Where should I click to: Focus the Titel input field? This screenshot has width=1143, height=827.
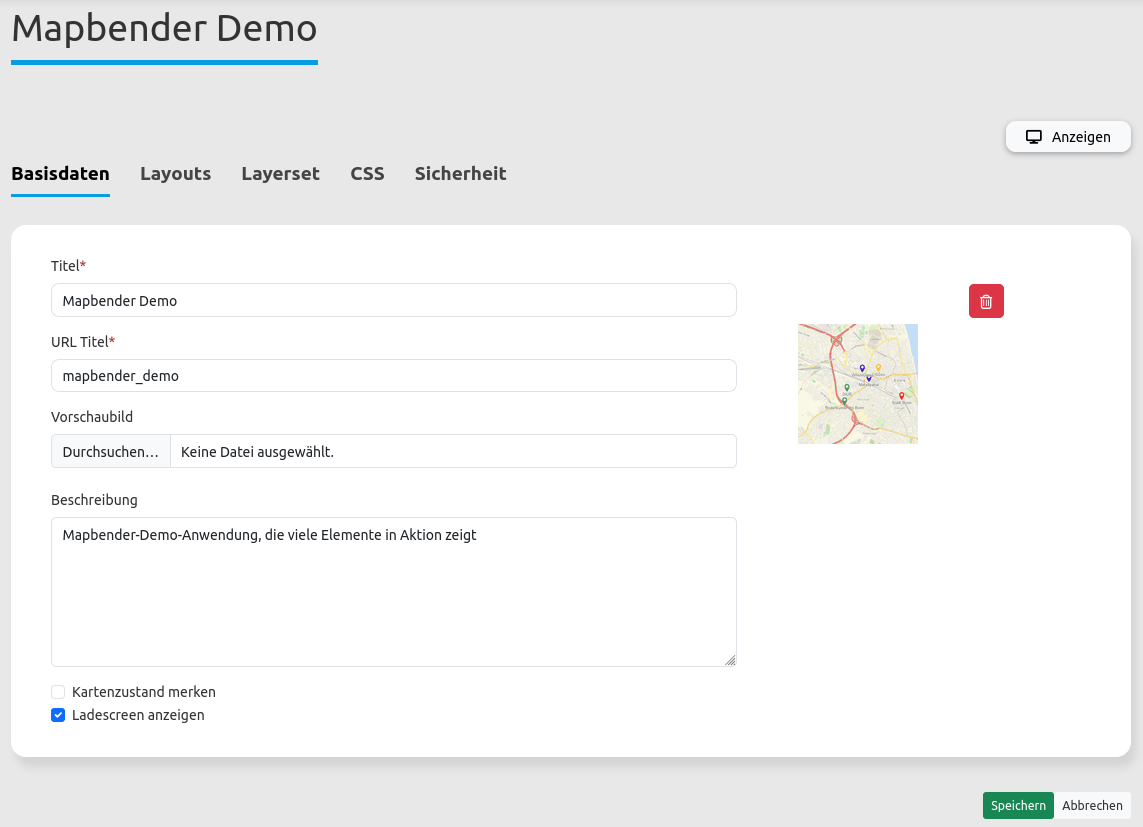[393, 300]
